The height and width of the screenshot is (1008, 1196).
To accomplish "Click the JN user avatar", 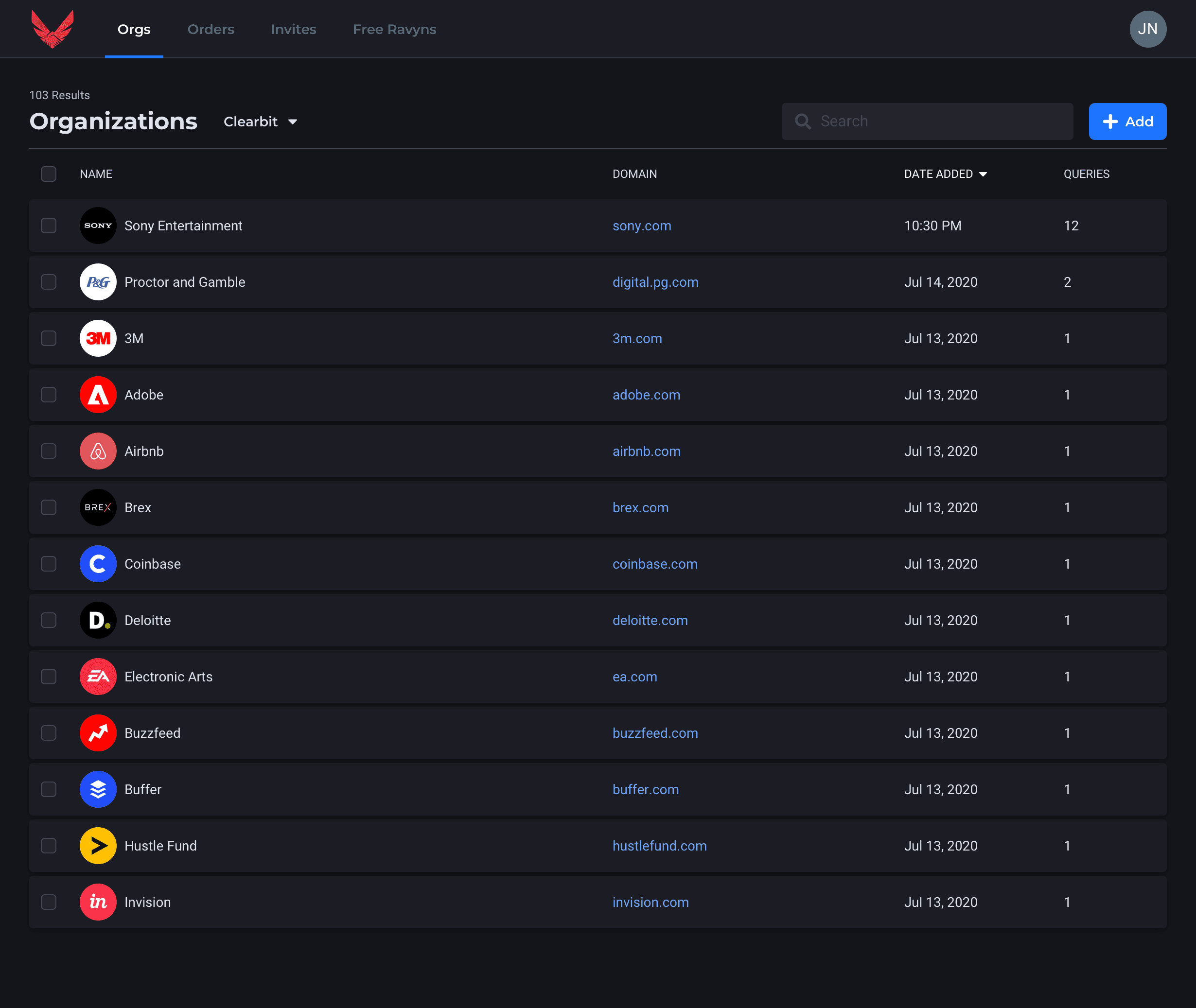I will 1147,29.
